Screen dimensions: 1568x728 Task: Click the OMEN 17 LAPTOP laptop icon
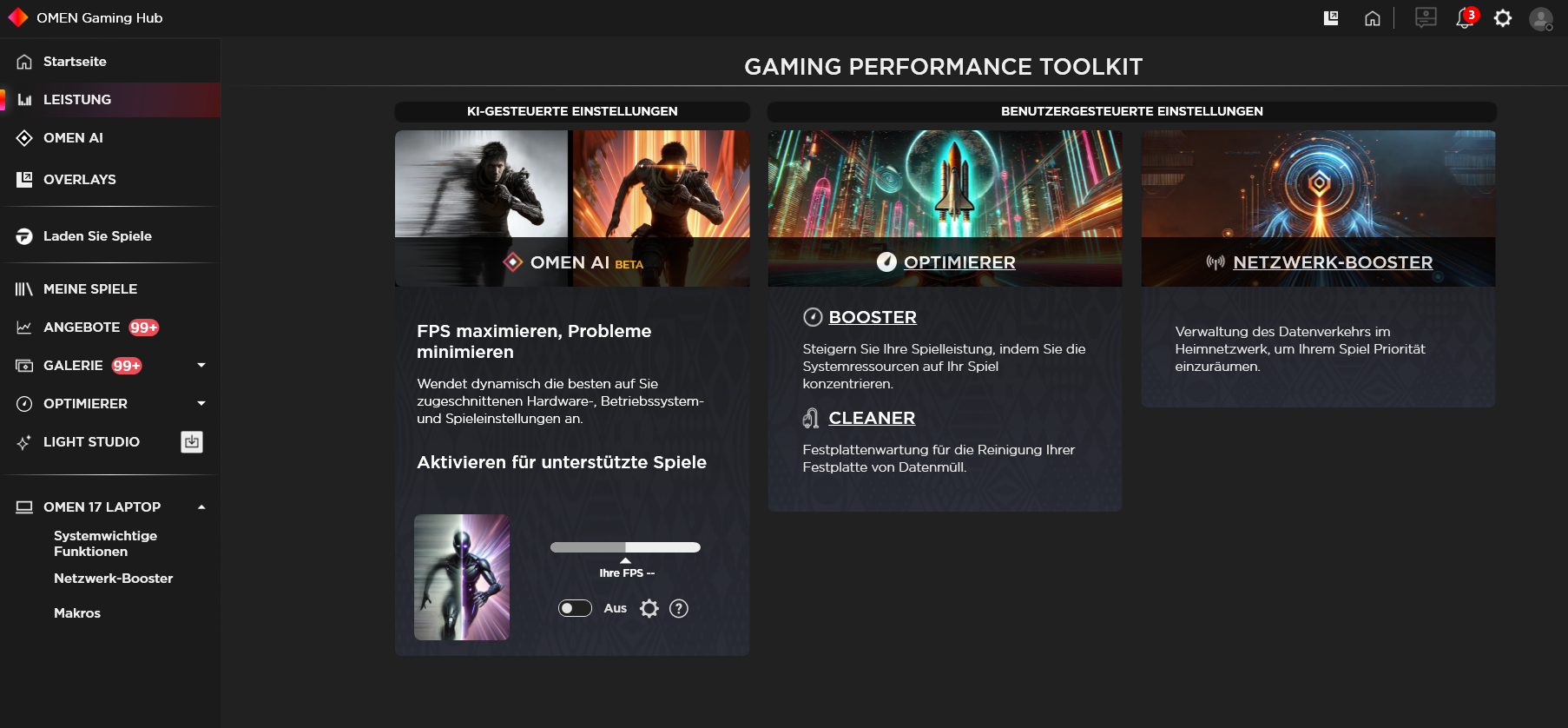coord(24,507)
